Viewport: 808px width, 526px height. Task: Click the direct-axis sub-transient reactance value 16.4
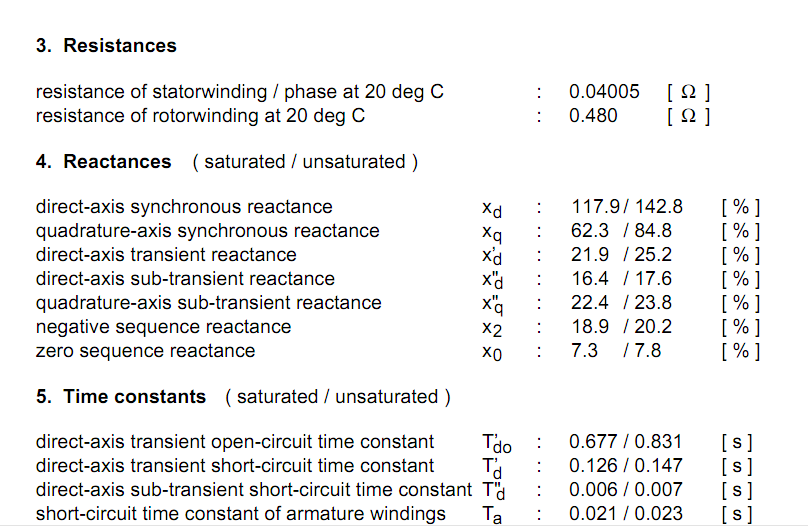tap(590, 279)
